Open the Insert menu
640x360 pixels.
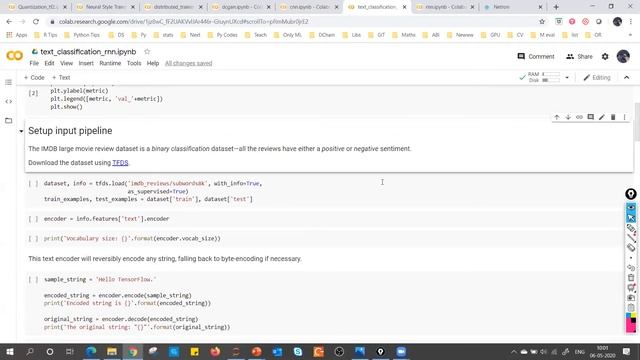click(x=86, y=63)
